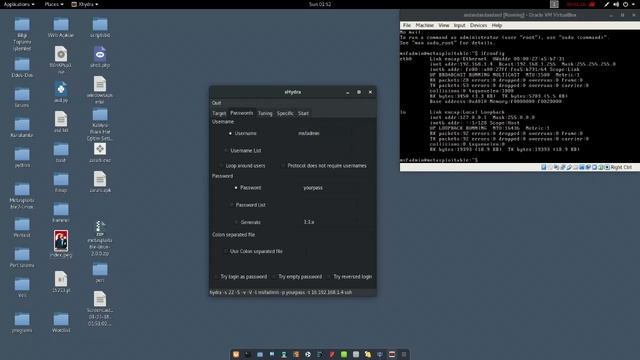This screenshot has width=640, height=360.
Task: Open Devices menu in VirtualBox window
Action: coord(478,25)
